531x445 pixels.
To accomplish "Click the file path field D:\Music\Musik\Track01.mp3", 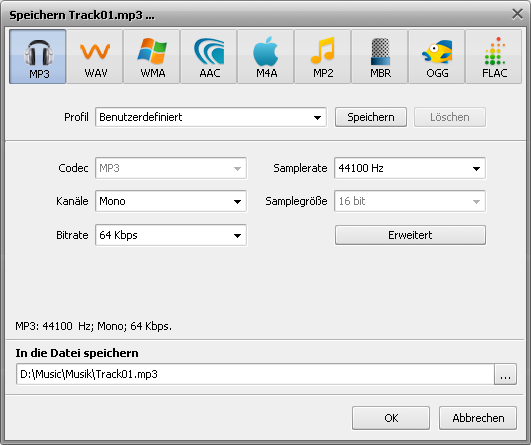I will coord(255,374).
